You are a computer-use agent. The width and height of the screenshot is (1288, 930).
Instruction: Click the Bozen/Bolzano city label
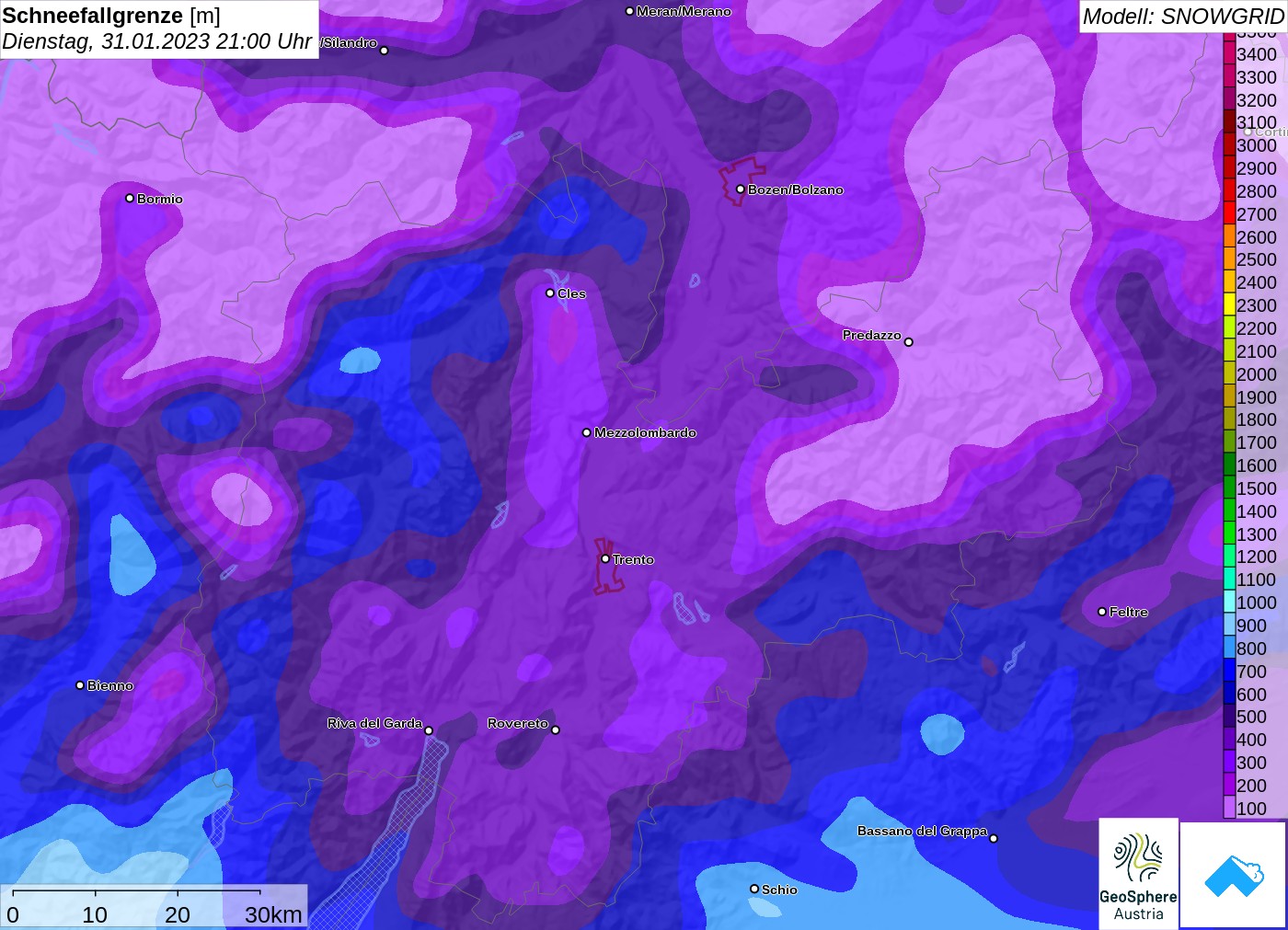(795, 189)
